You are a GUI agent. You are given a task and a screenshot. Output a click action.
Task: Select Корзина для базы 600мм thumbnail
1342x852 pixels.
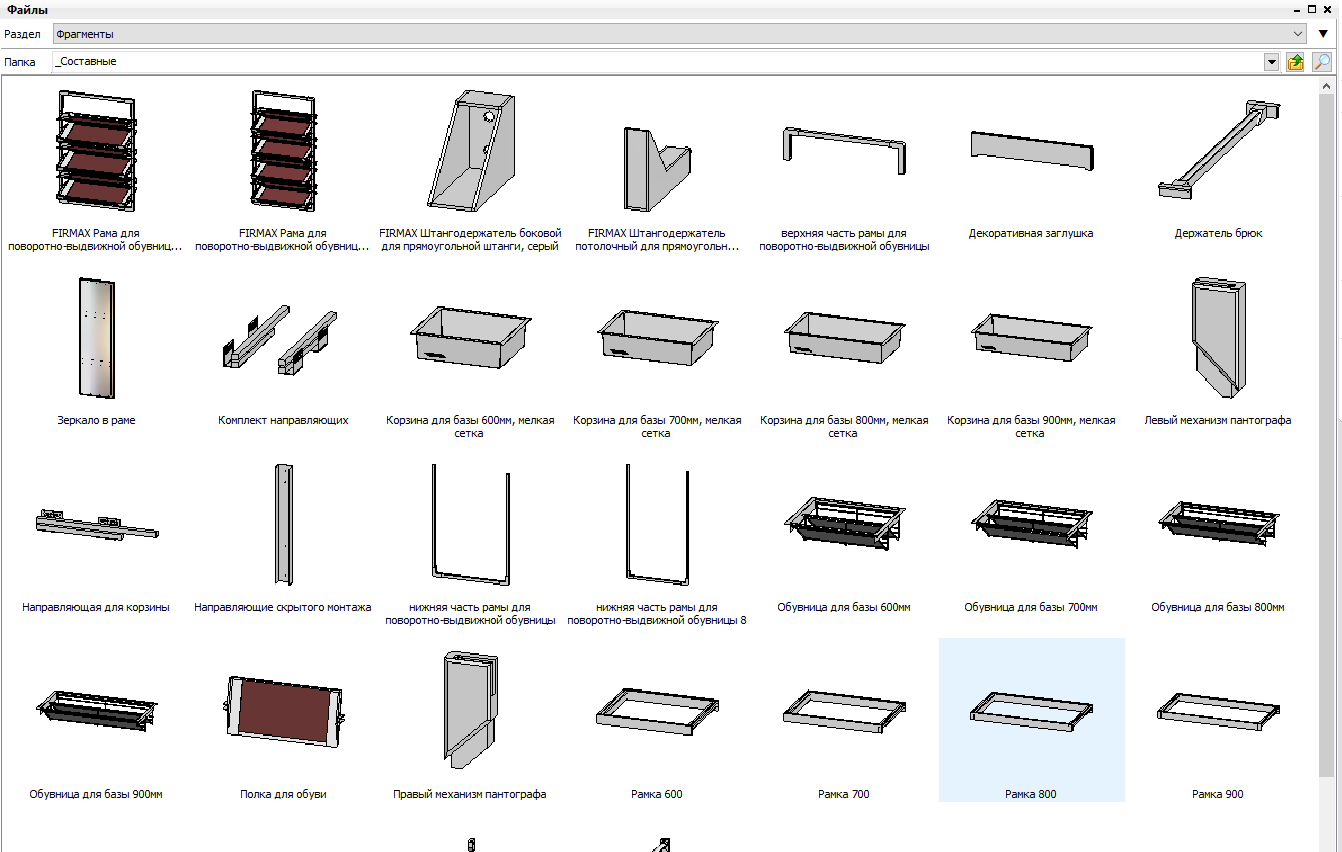coord(470,335)
